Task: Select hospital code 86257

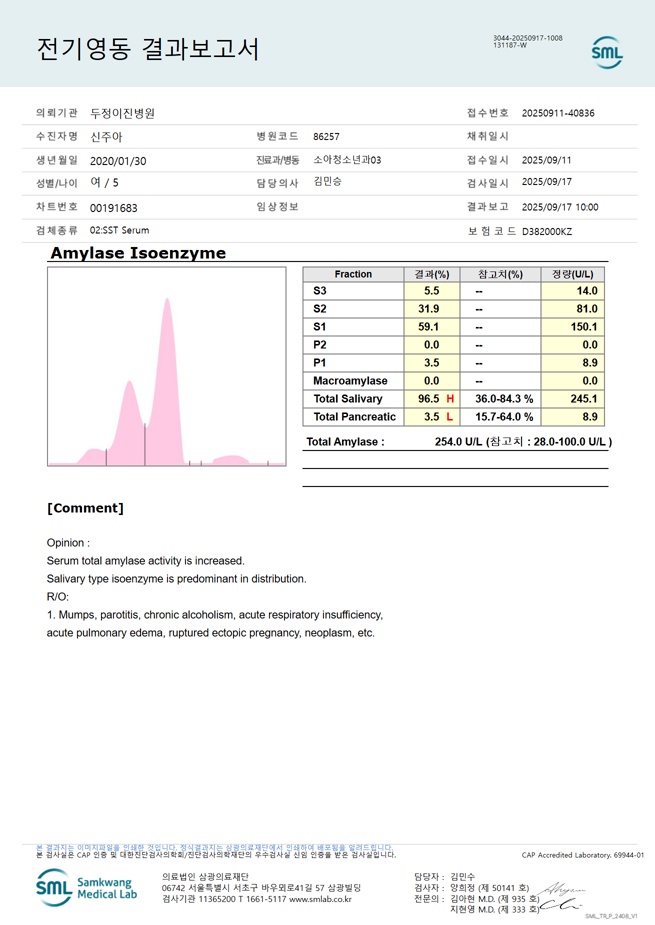Action: tap(326, 137)
